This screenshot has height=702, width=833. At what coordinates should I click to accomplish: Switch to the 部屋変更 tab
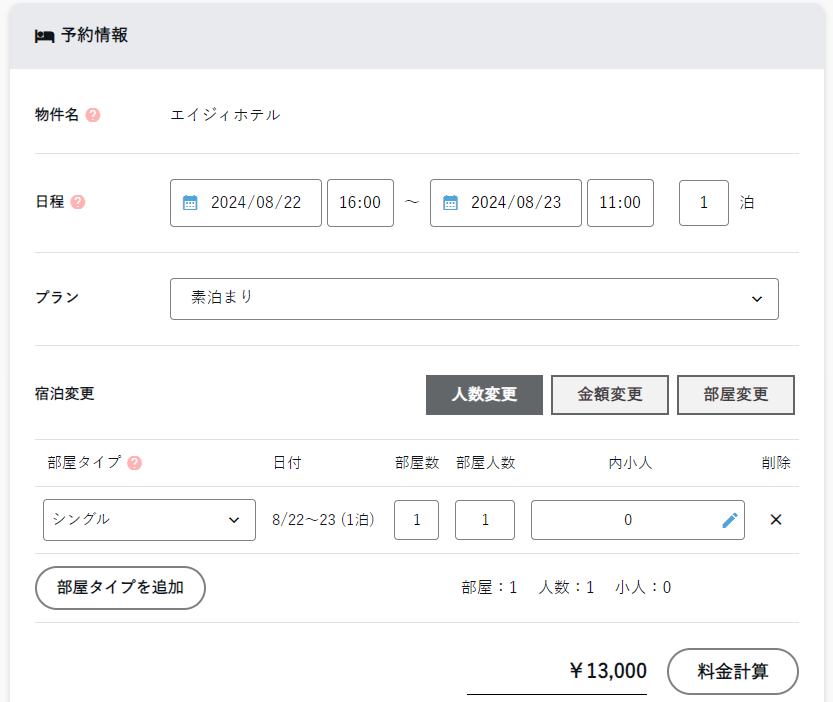point(735,394)
